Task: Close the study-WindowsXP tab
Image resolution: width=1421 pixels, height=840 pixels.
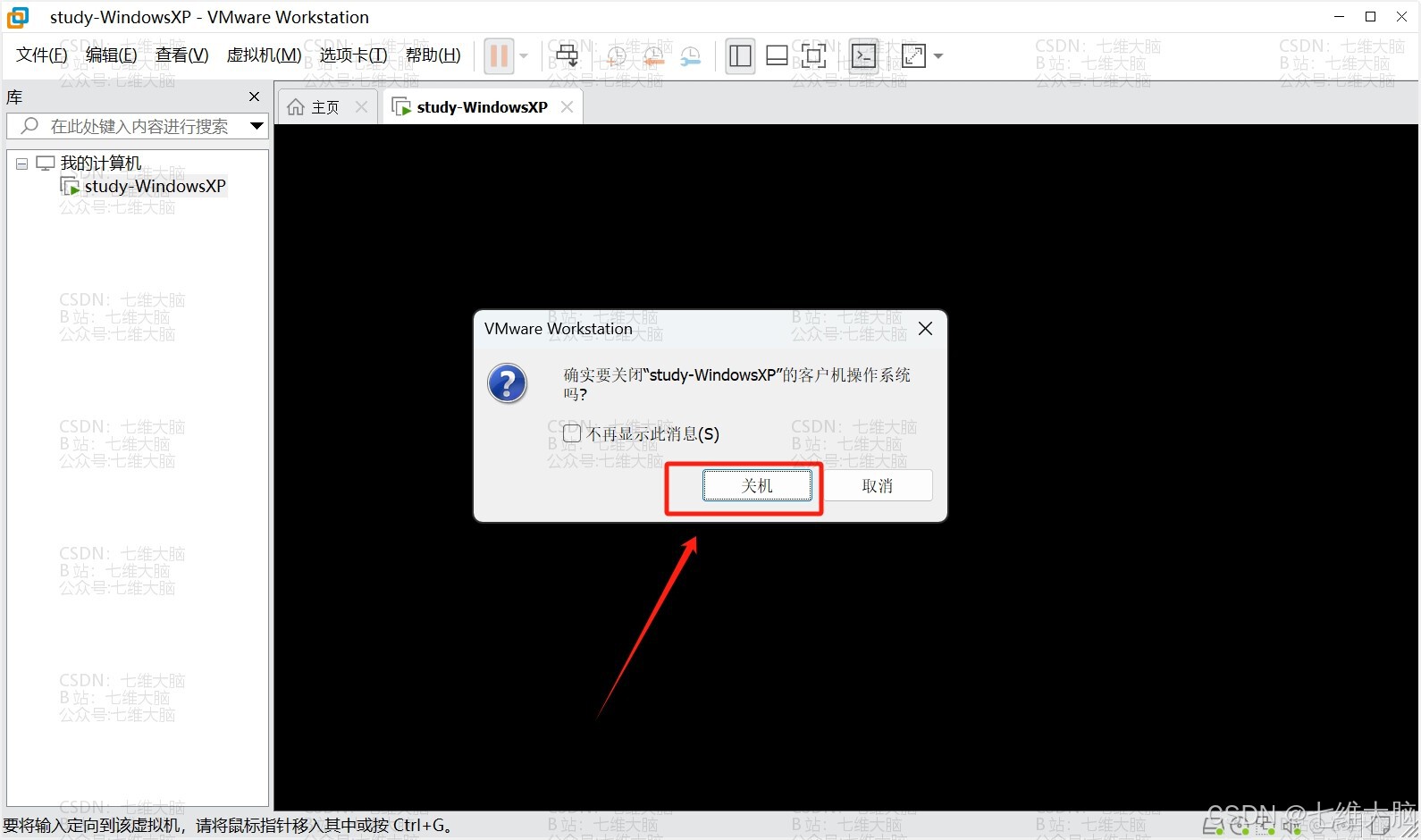Action: pyautogui.click(x=567, y=107)
